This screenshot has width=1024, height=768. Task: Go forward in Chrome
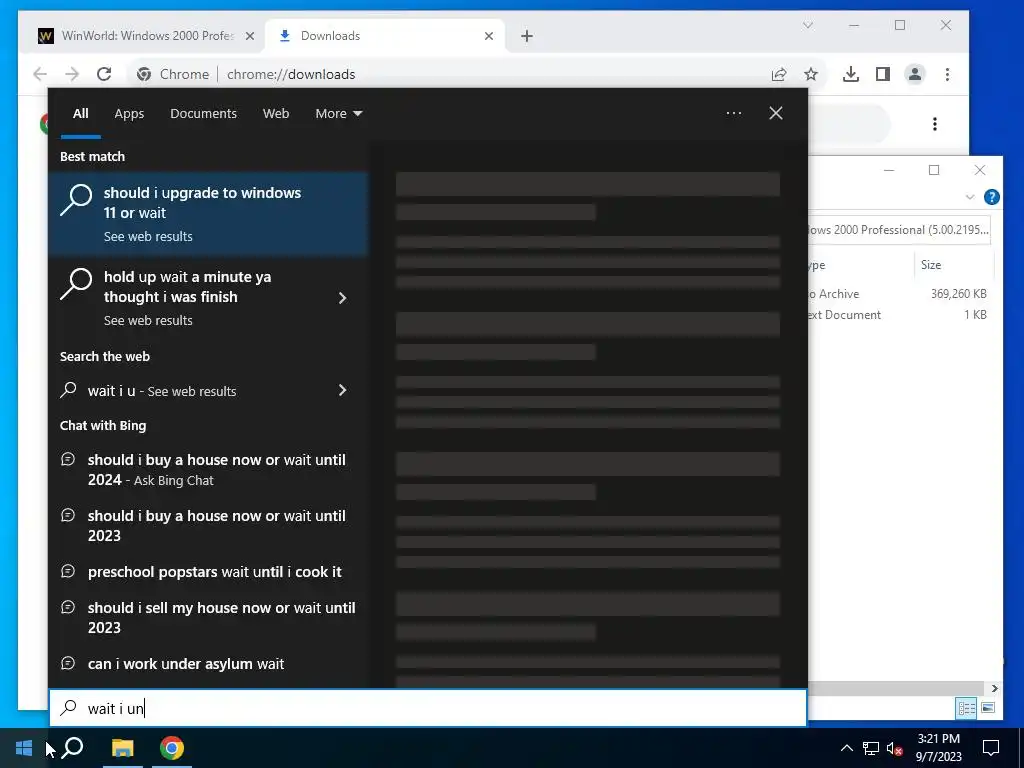[x=72, y=74]
